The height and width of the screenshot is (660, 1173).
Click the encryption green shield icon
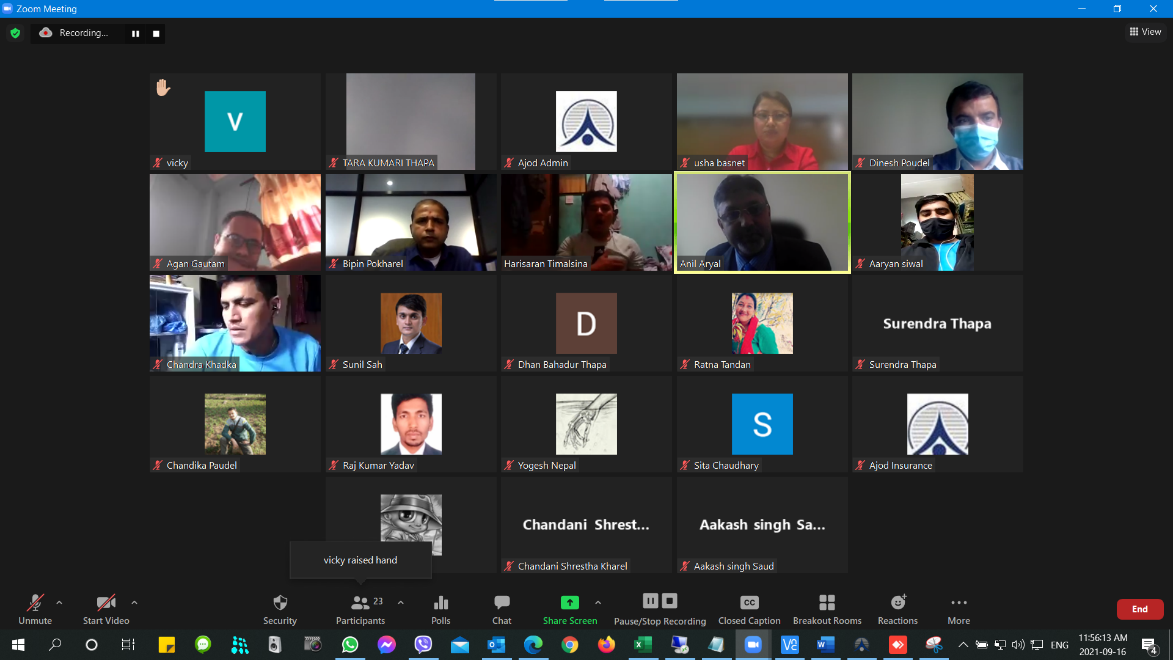(x=15, y=33)
